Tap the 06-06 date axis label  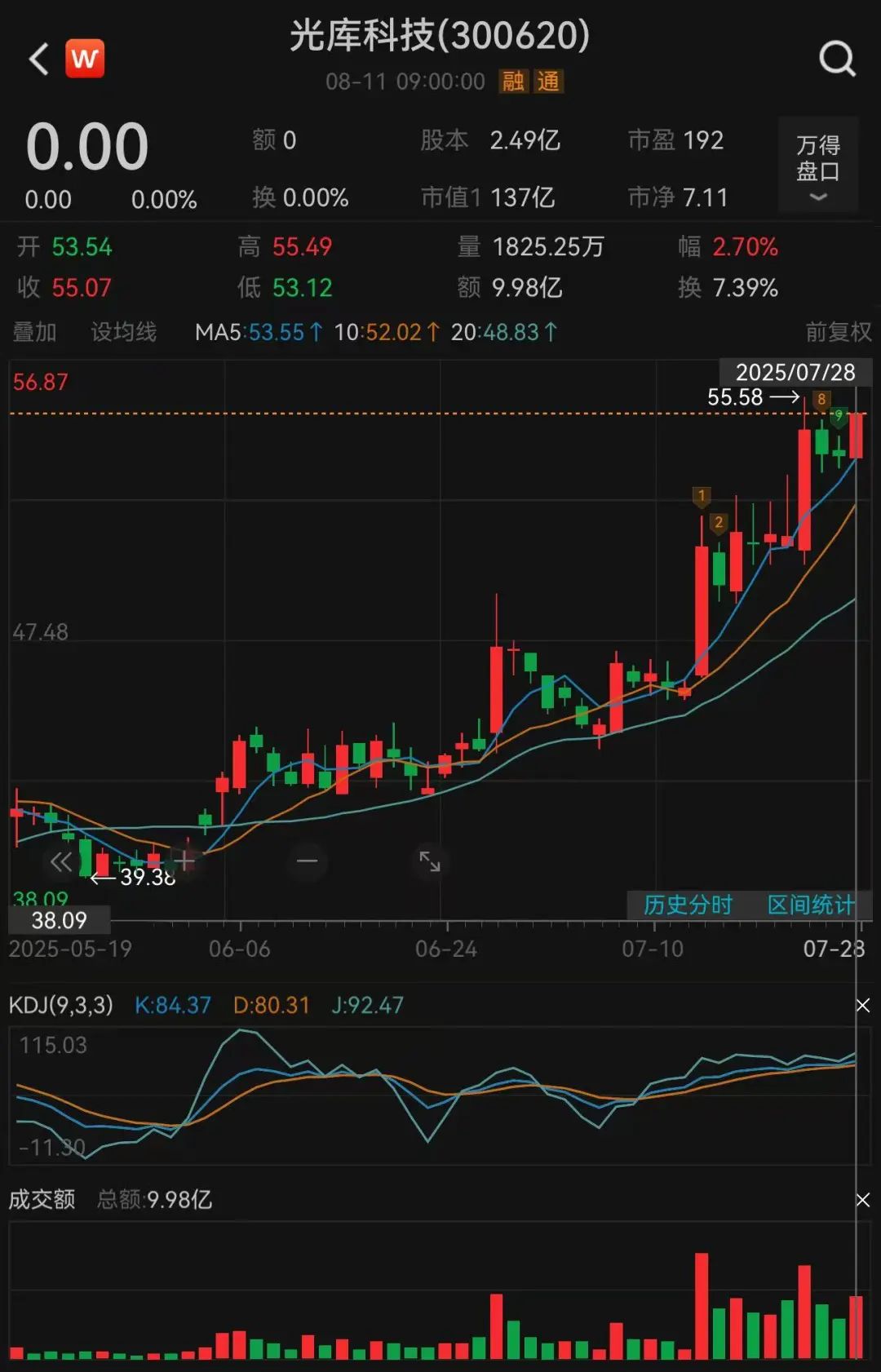point(240,949)
